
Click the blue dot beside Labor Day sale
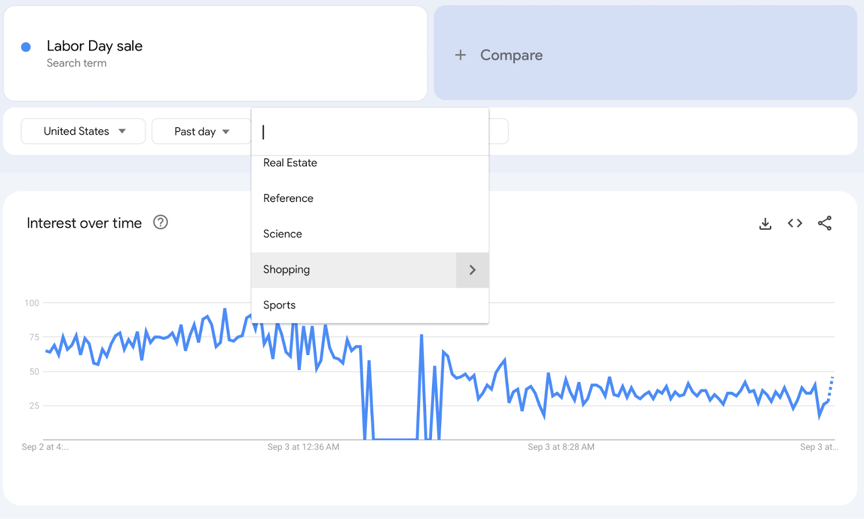coord(26,46)
